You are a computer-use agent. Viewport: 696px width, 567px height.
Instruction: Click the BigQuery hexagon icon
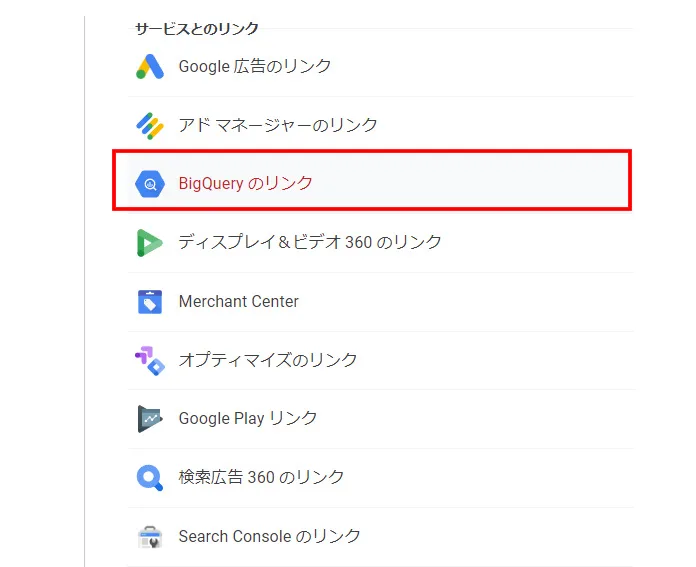[x=149, y=184]
